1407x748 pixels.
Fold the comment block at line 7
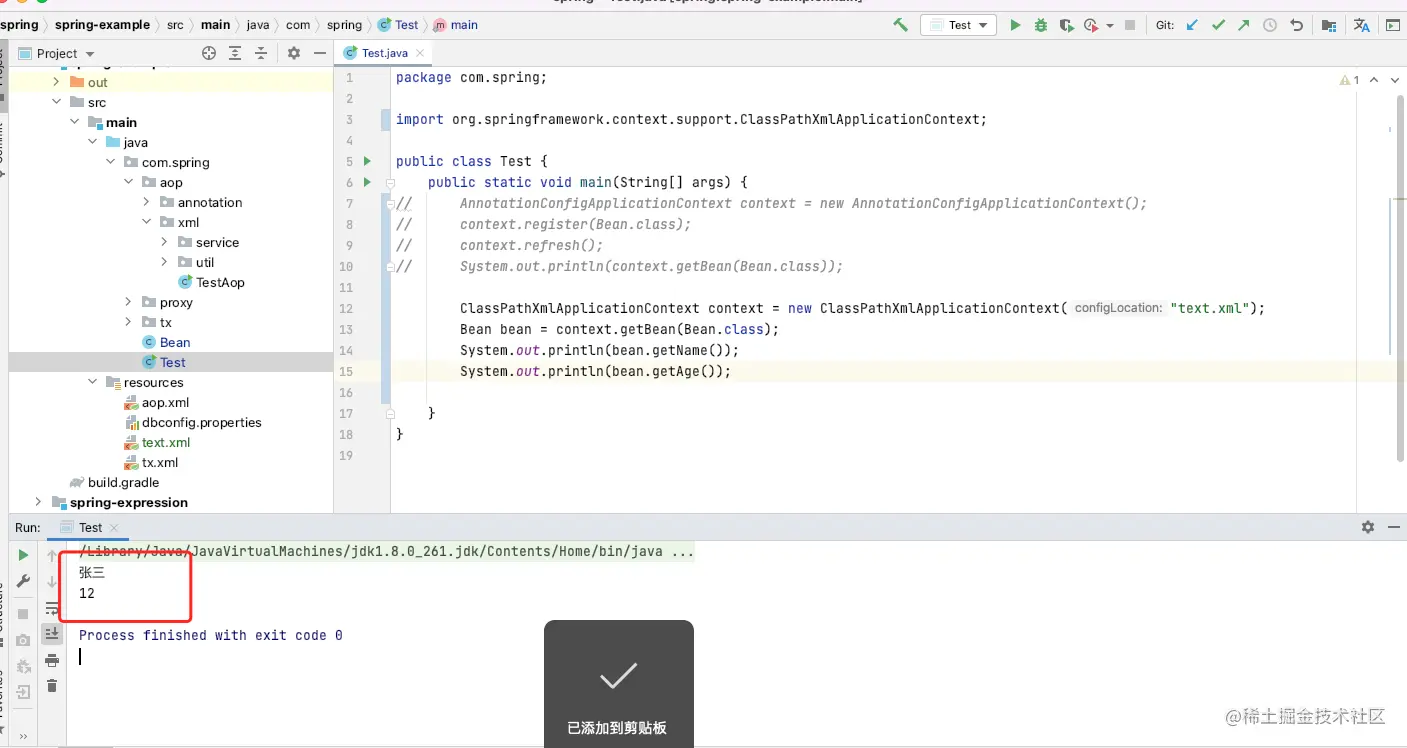coord(389,203)
